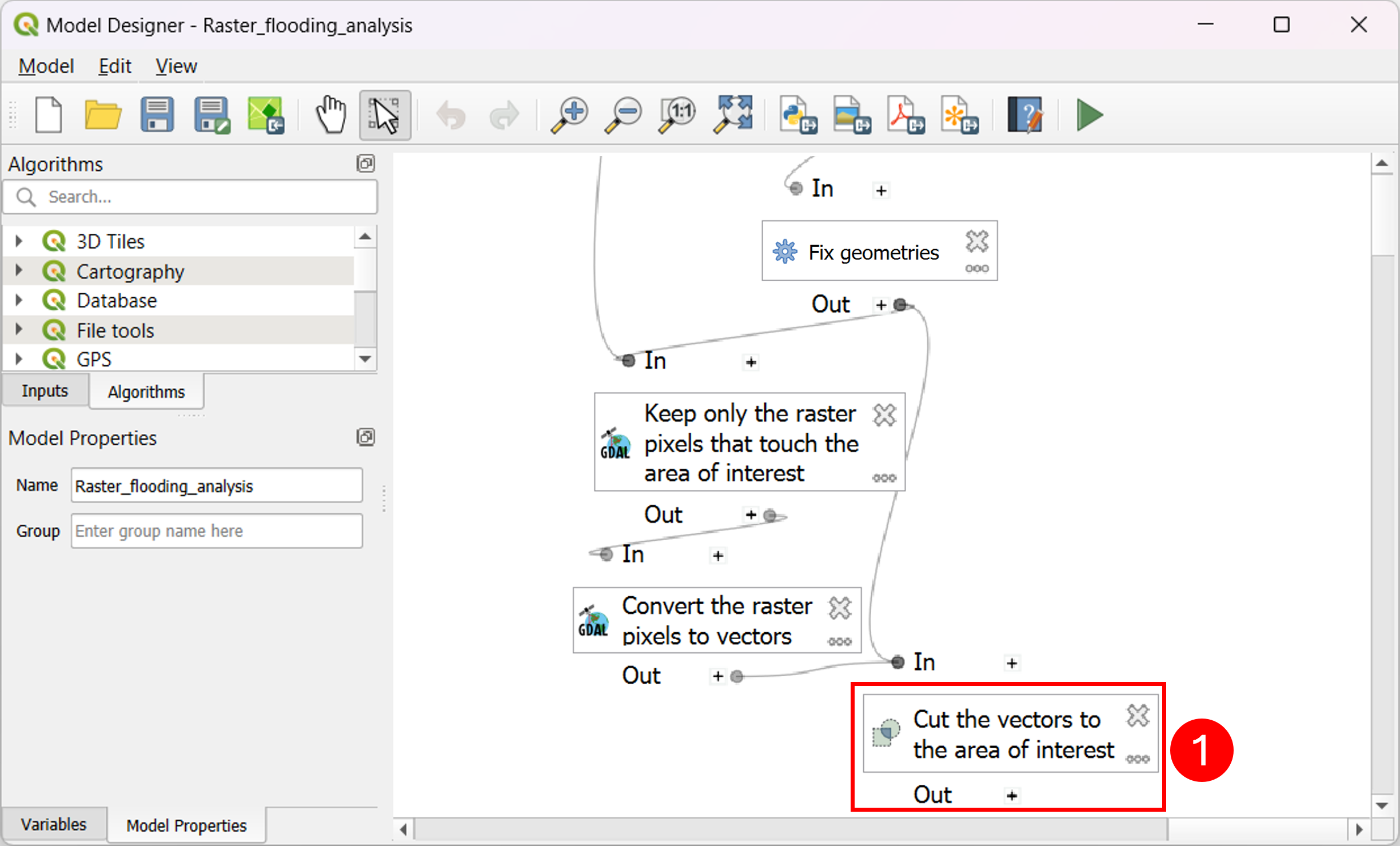Open the Edit menu
The image size is (1400, 846).
[114, 66]
